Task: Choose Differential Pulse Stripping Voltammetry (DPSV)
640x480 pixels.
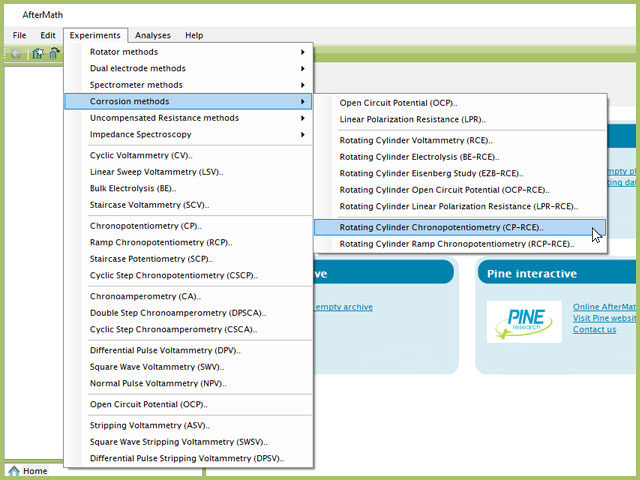Action: 188,459
